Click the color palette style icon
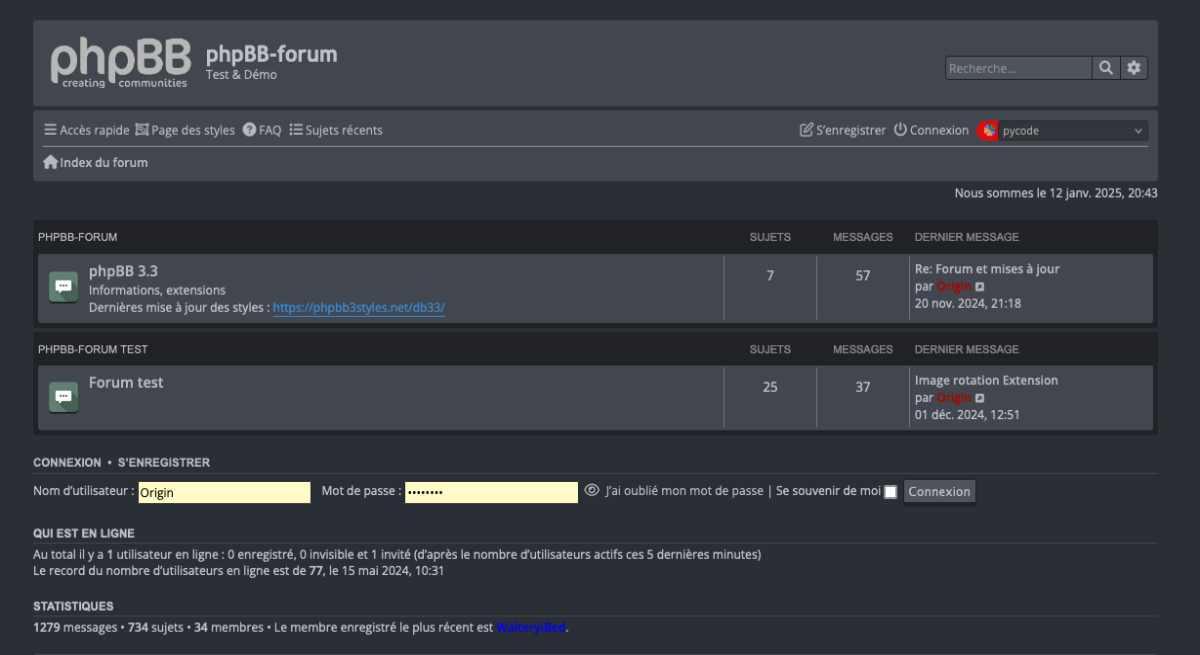The image size is (1200, 655). click(x=988, y=131)
